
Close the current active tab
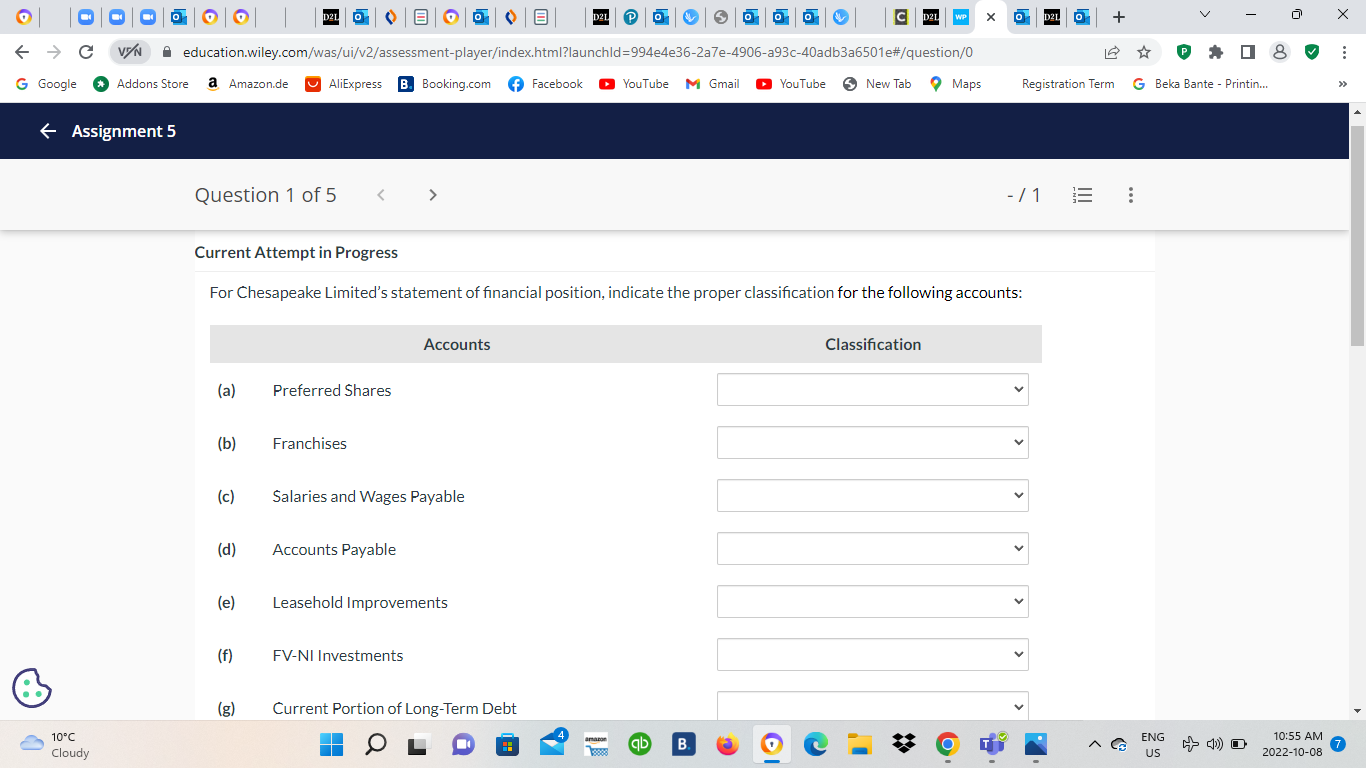click(x=990, y=17)
